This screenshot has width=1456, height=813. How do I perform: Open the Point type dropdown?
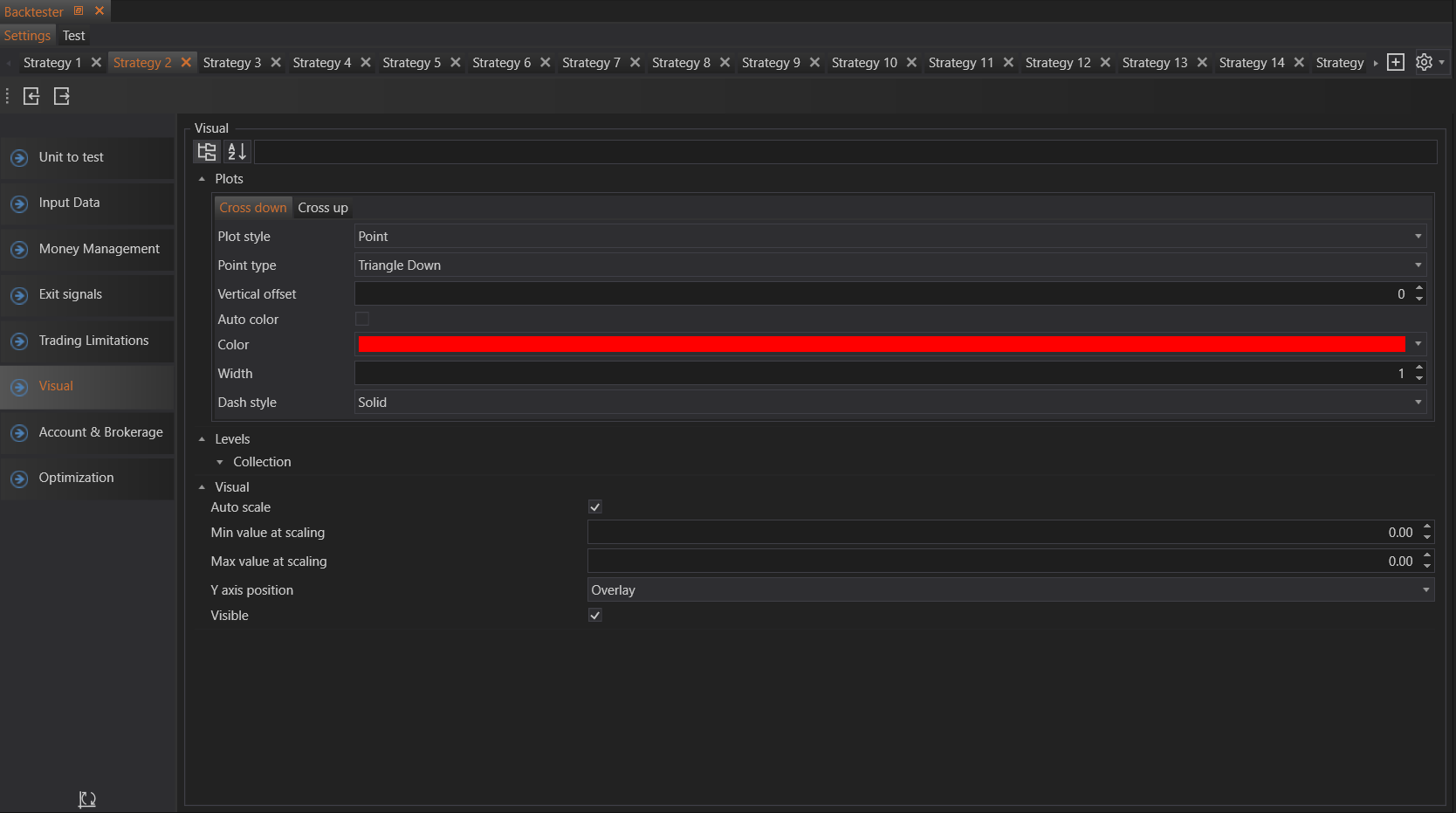tap(889, 265)
